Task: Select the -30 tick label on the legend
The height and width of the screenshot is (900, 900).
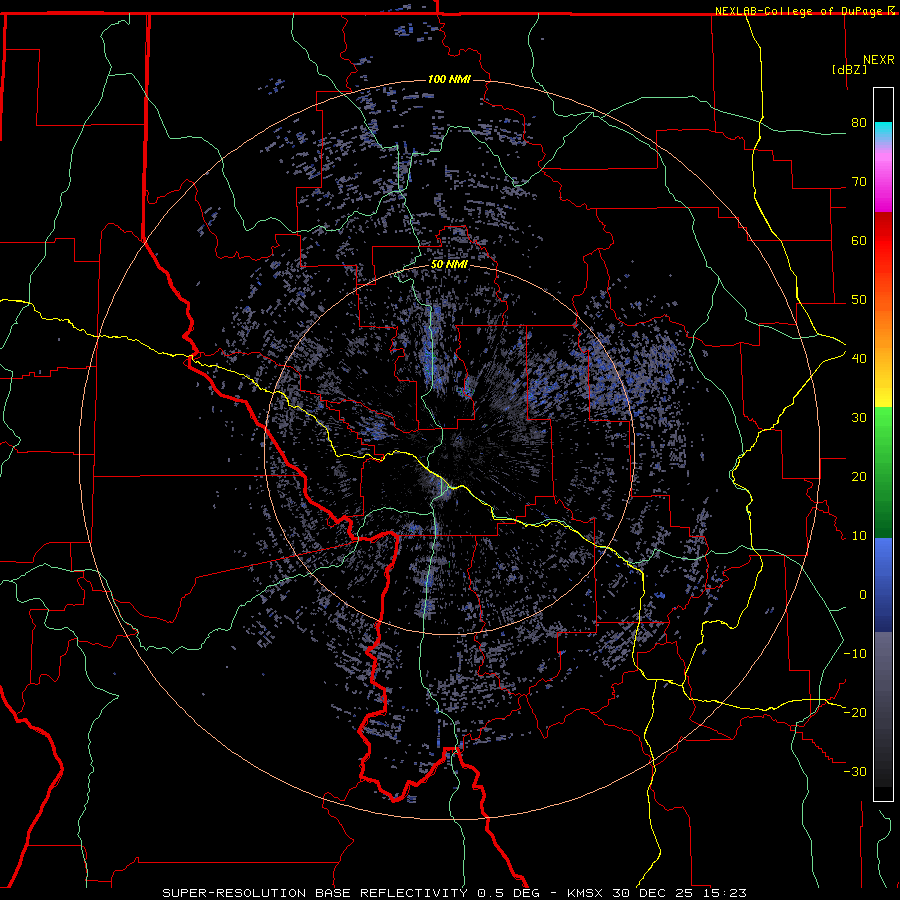Action: (855, 772)
